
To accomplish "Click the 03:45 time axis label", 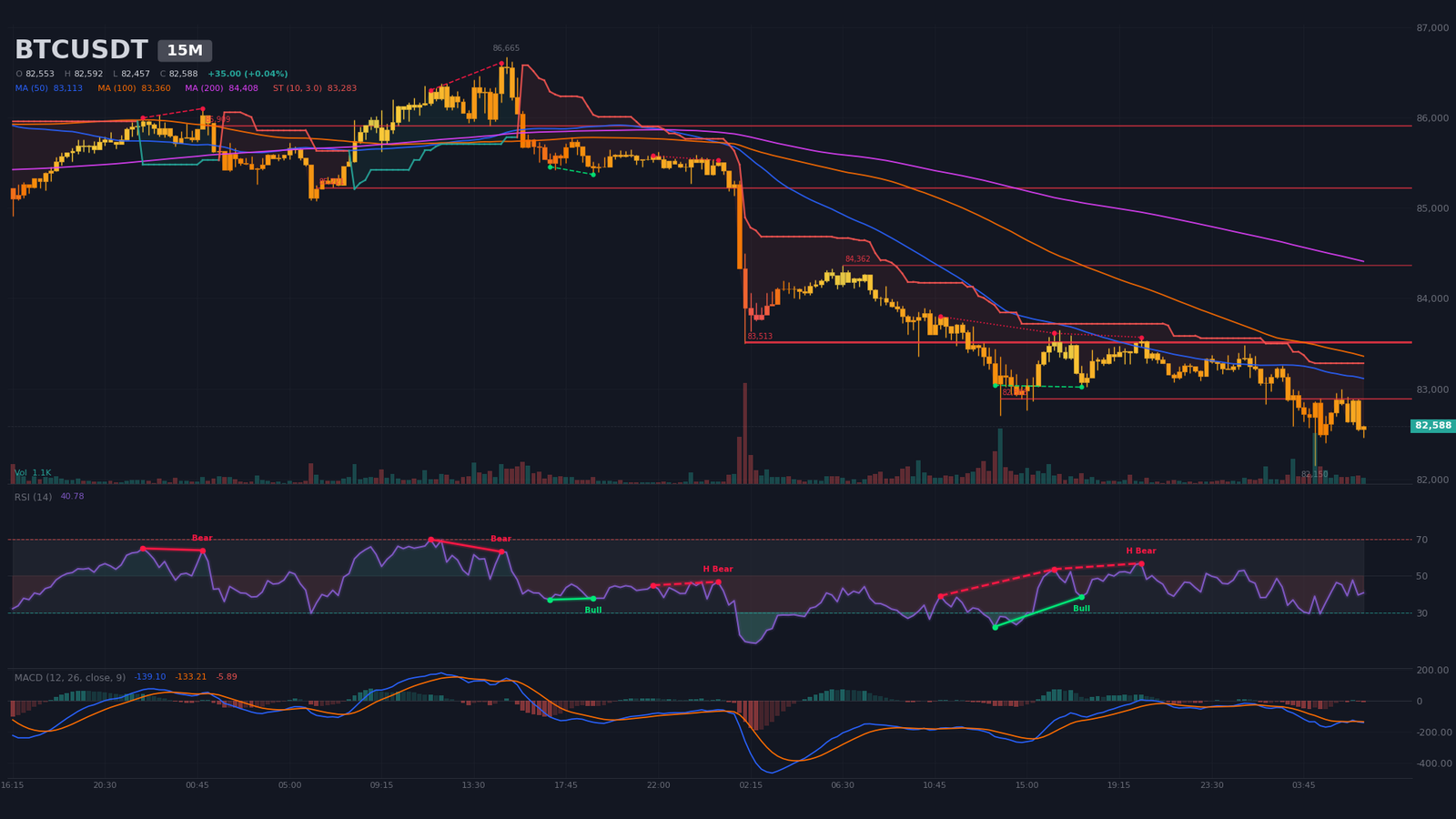I will (1303, 784).
